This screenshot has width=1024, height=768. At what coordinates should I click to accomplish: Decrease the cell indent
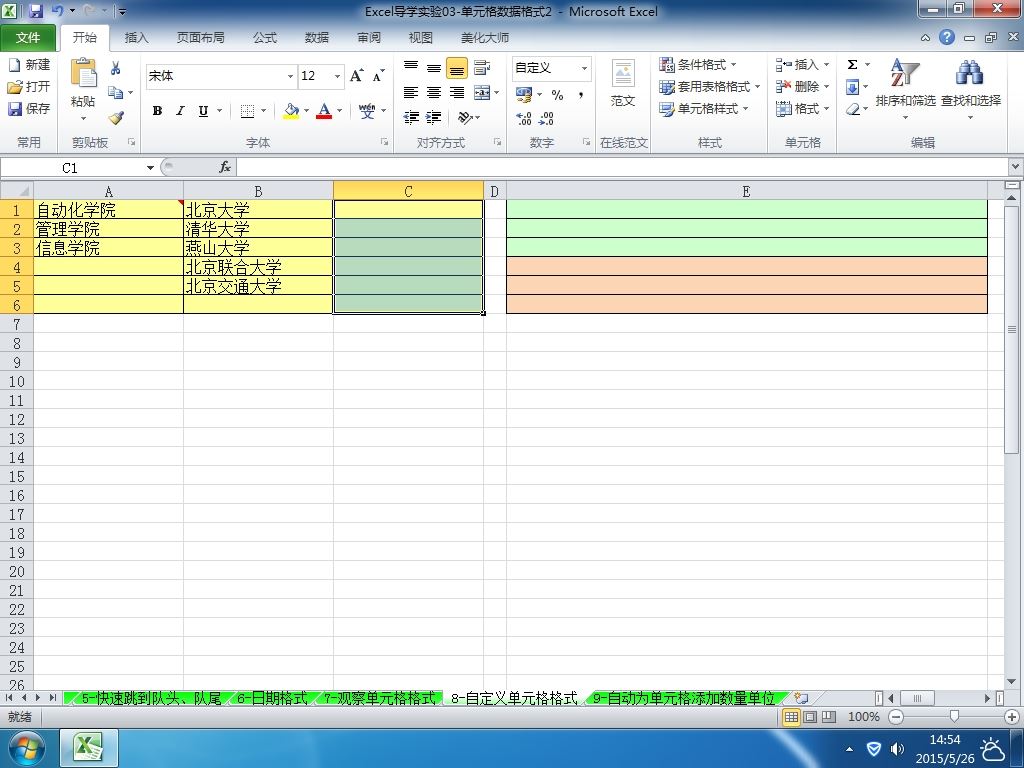tap(411, 118)
